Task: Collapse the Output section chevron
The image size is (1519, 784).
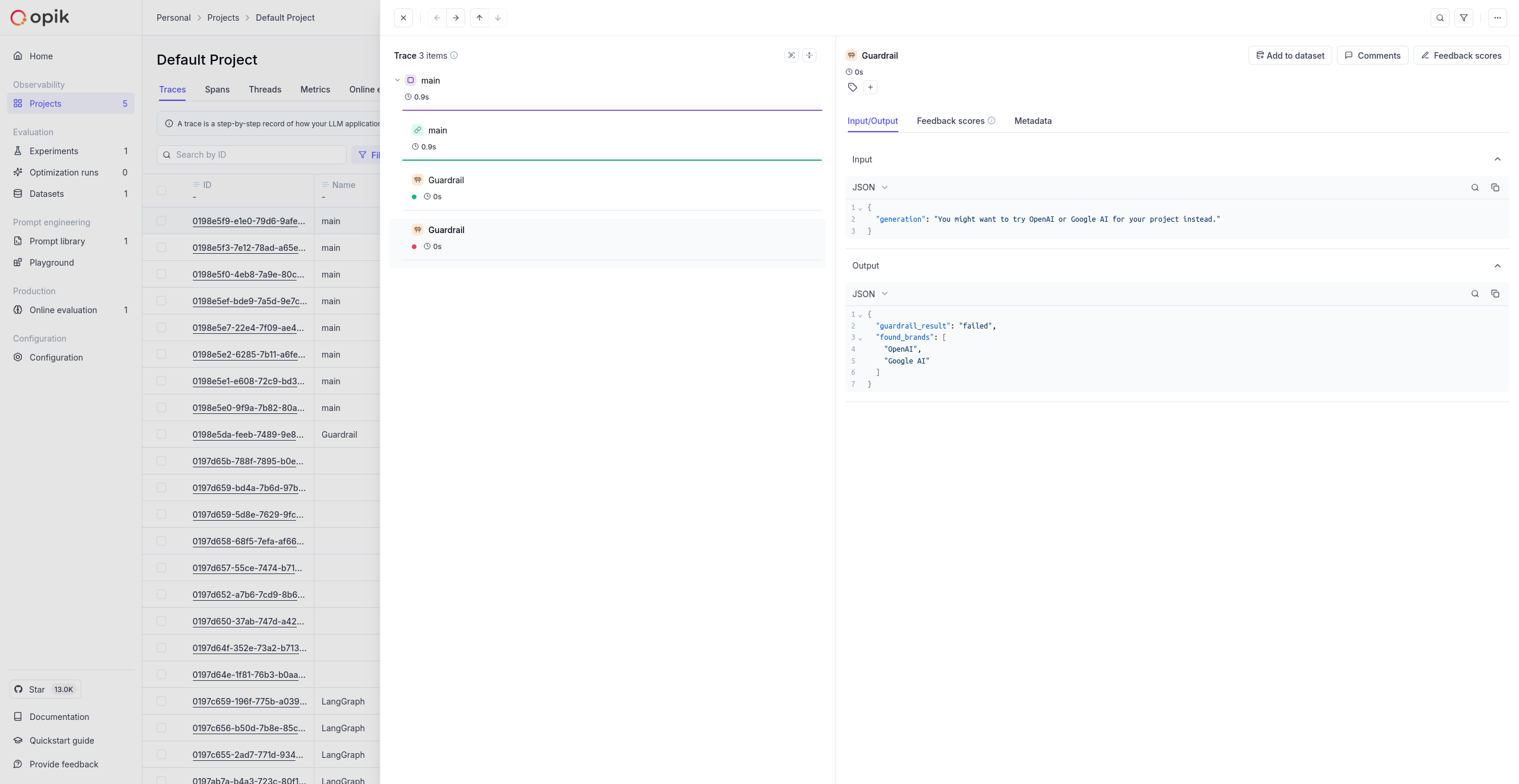Action: [1498, 266]
